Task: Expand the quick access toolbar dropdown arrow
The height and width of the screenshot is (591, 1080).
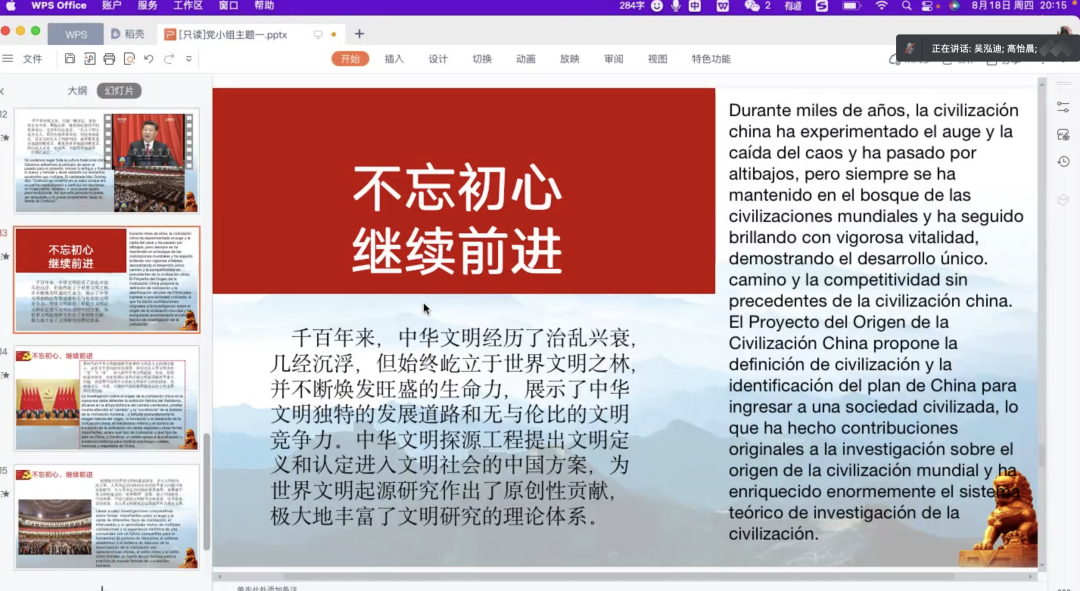Action: point(186,59)
